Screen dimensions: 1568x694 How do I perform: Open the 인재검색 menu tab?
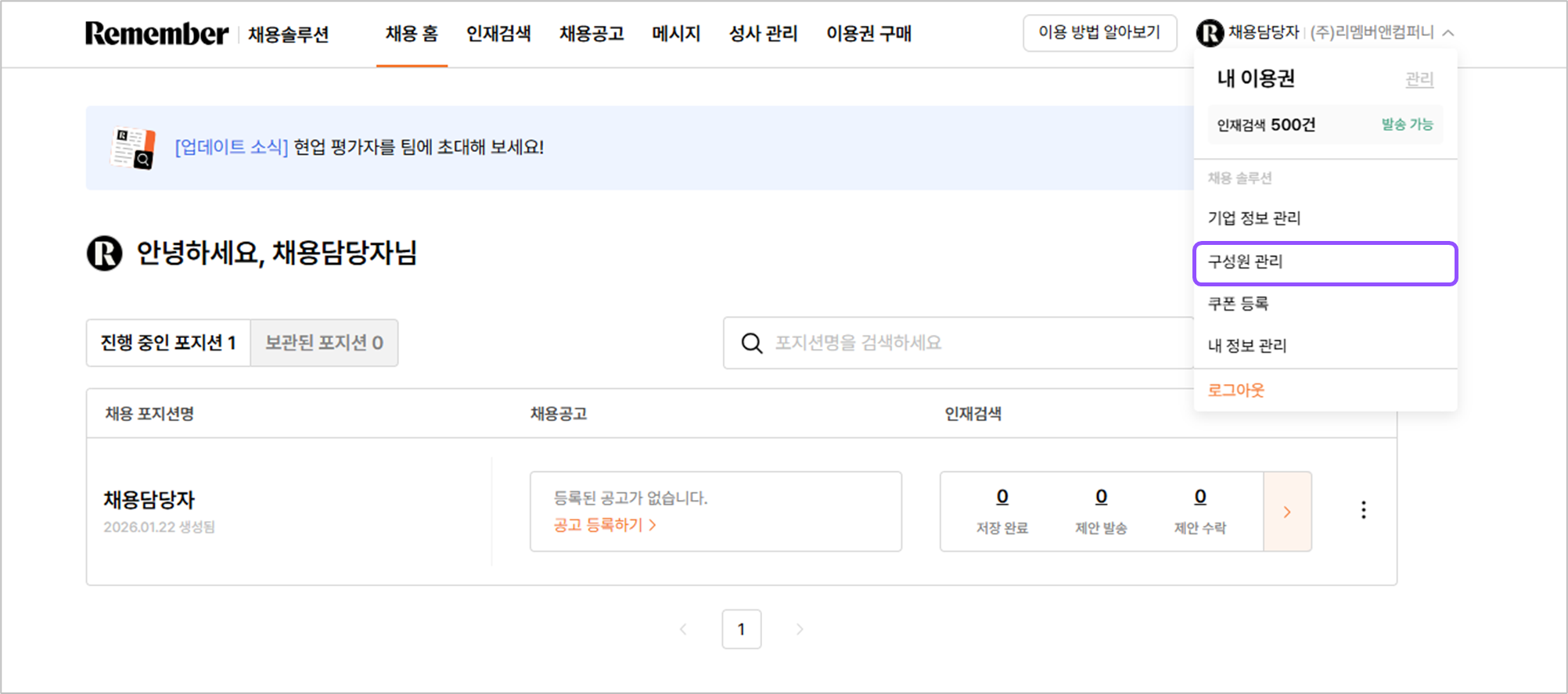pyautogui.click(x=498, y=34)
